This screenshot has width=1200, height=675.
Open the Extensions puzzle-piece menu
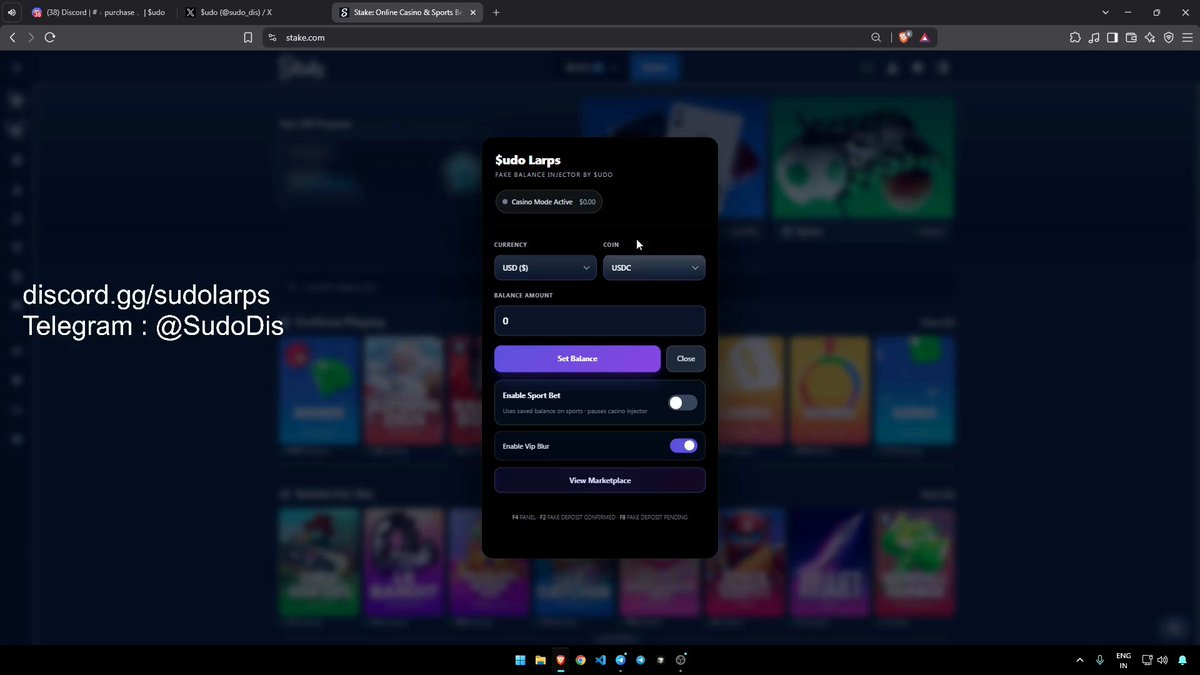[1075, 37]
